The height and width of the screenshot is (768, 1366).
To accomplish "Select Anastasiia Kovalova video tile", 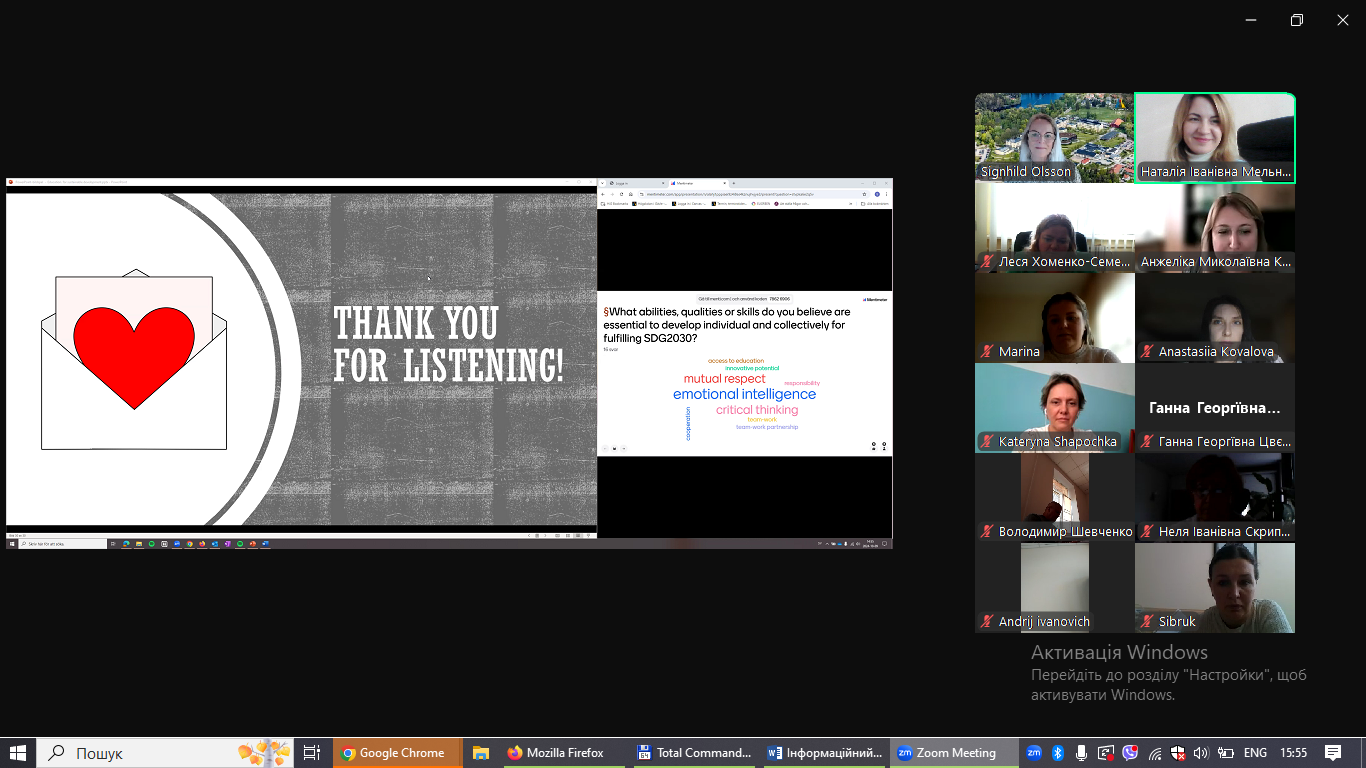I will coord(1215,318).
